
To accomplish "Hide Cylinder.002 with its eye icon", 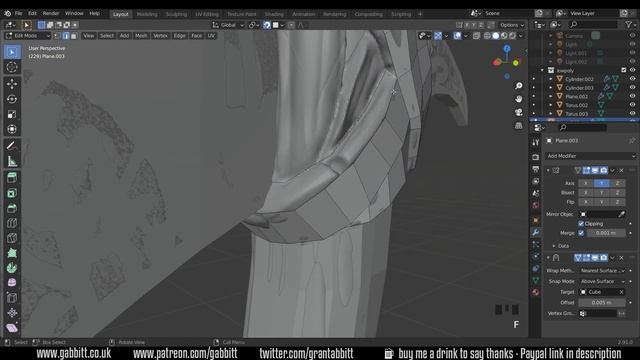I will coord(632,79).
